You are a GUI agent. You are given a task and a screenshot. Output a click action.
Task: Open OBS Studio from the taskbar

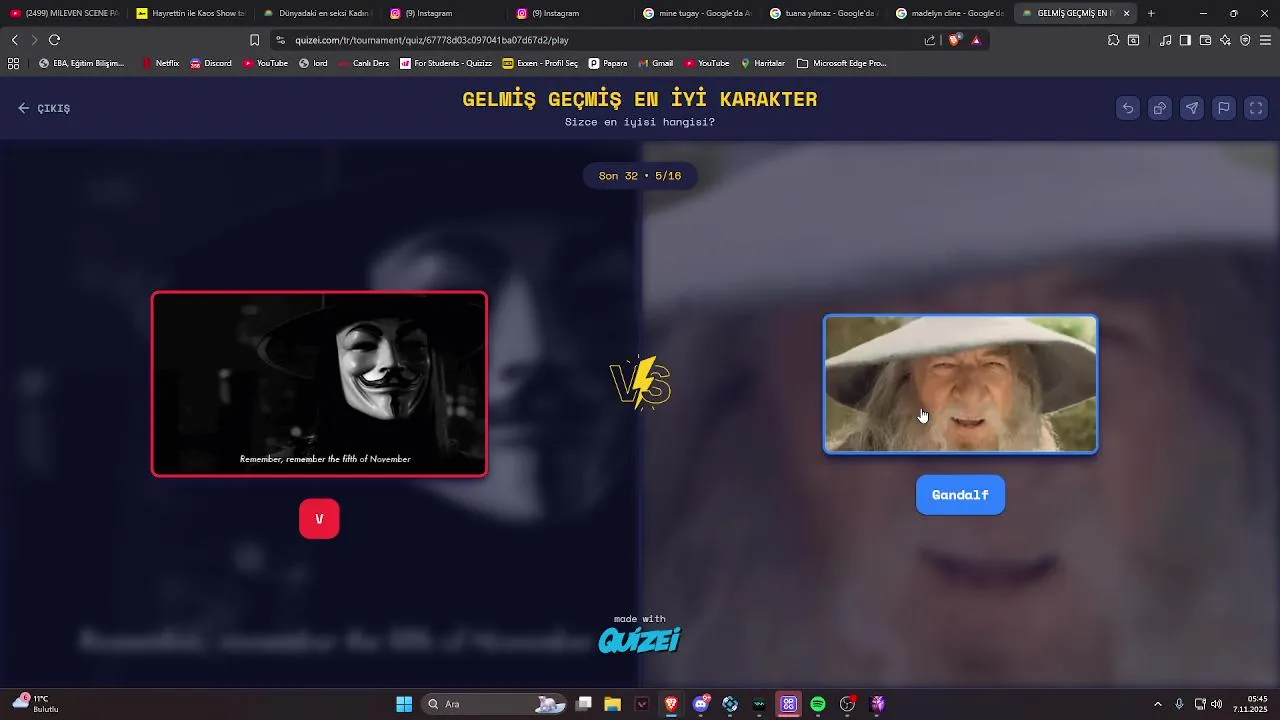(848, 704)
